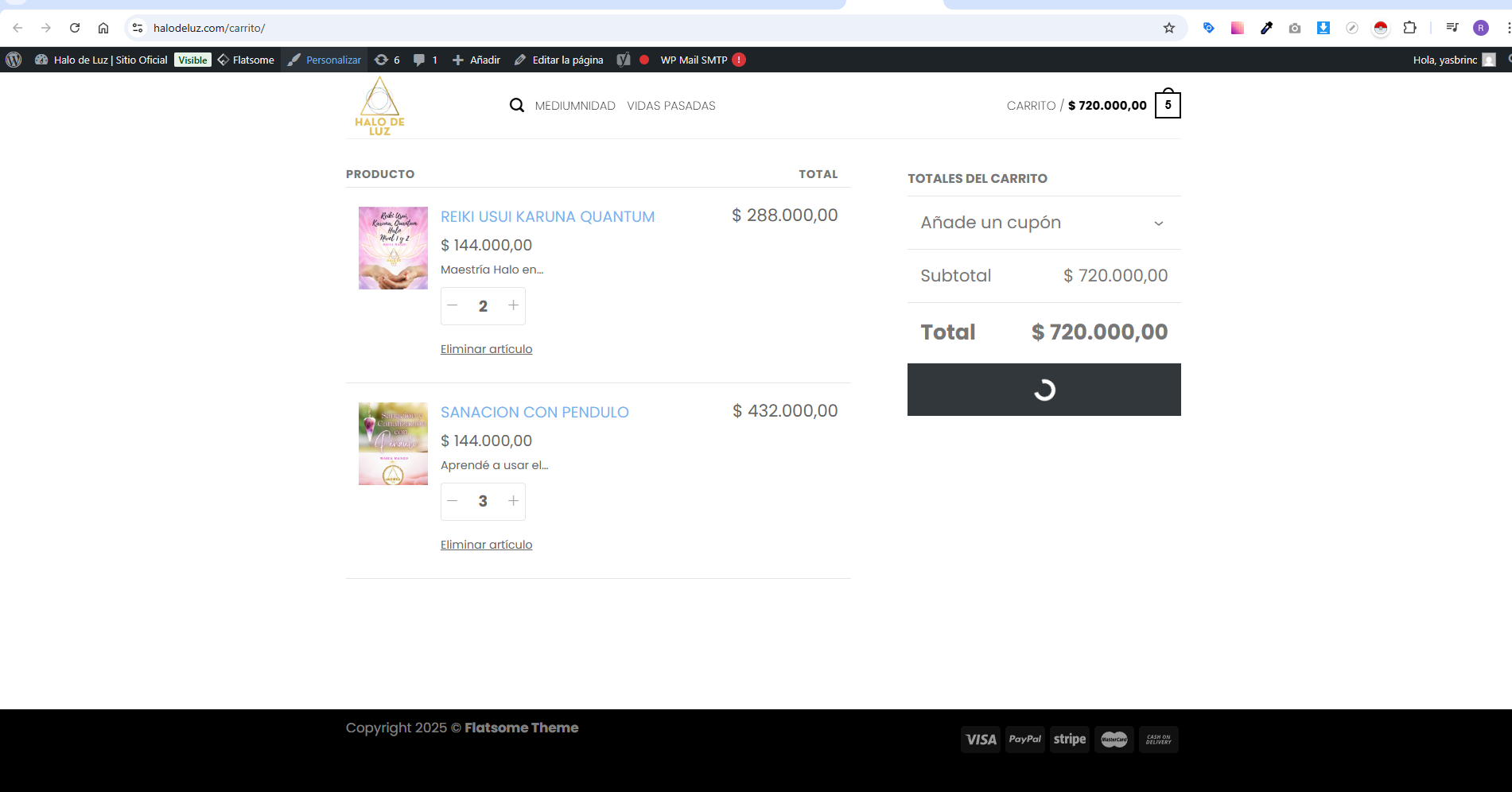The image size is (1512, 792).
Task: Open the media control playlist icon
Action: (x=1452, y=28)
